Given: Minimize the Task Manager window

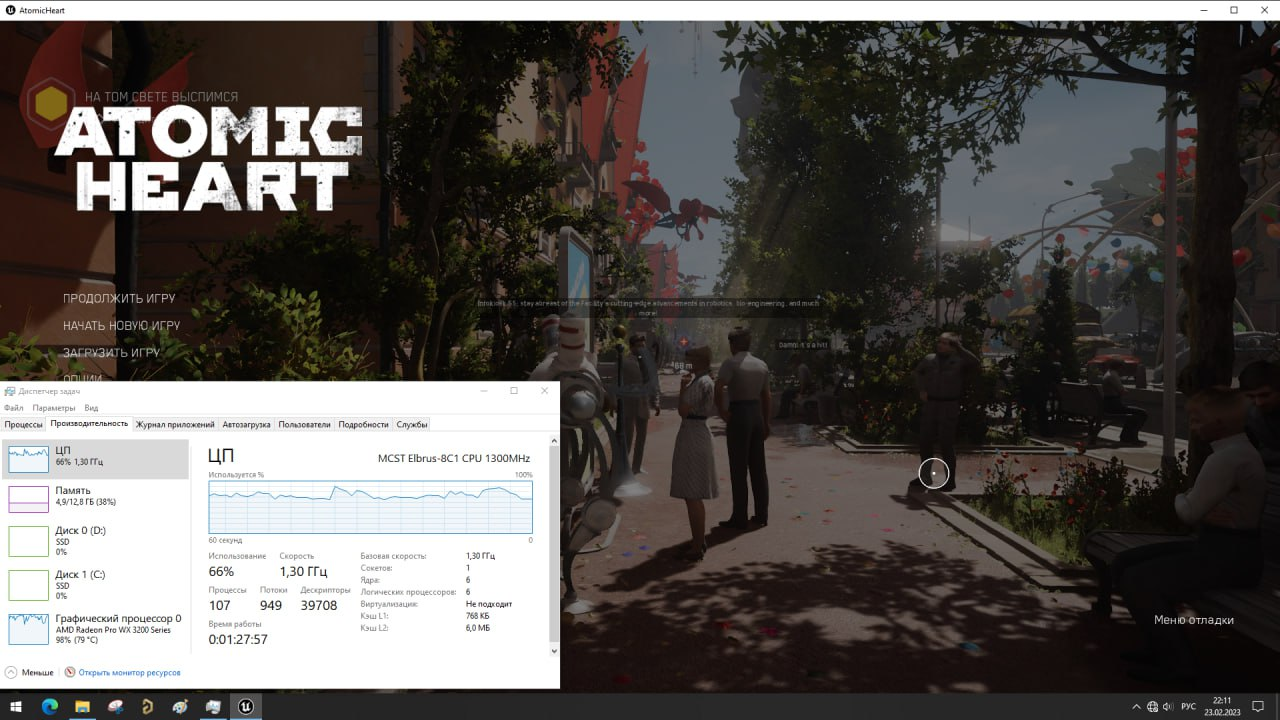Looking at the screenshot, I should (x=484, y=390).
